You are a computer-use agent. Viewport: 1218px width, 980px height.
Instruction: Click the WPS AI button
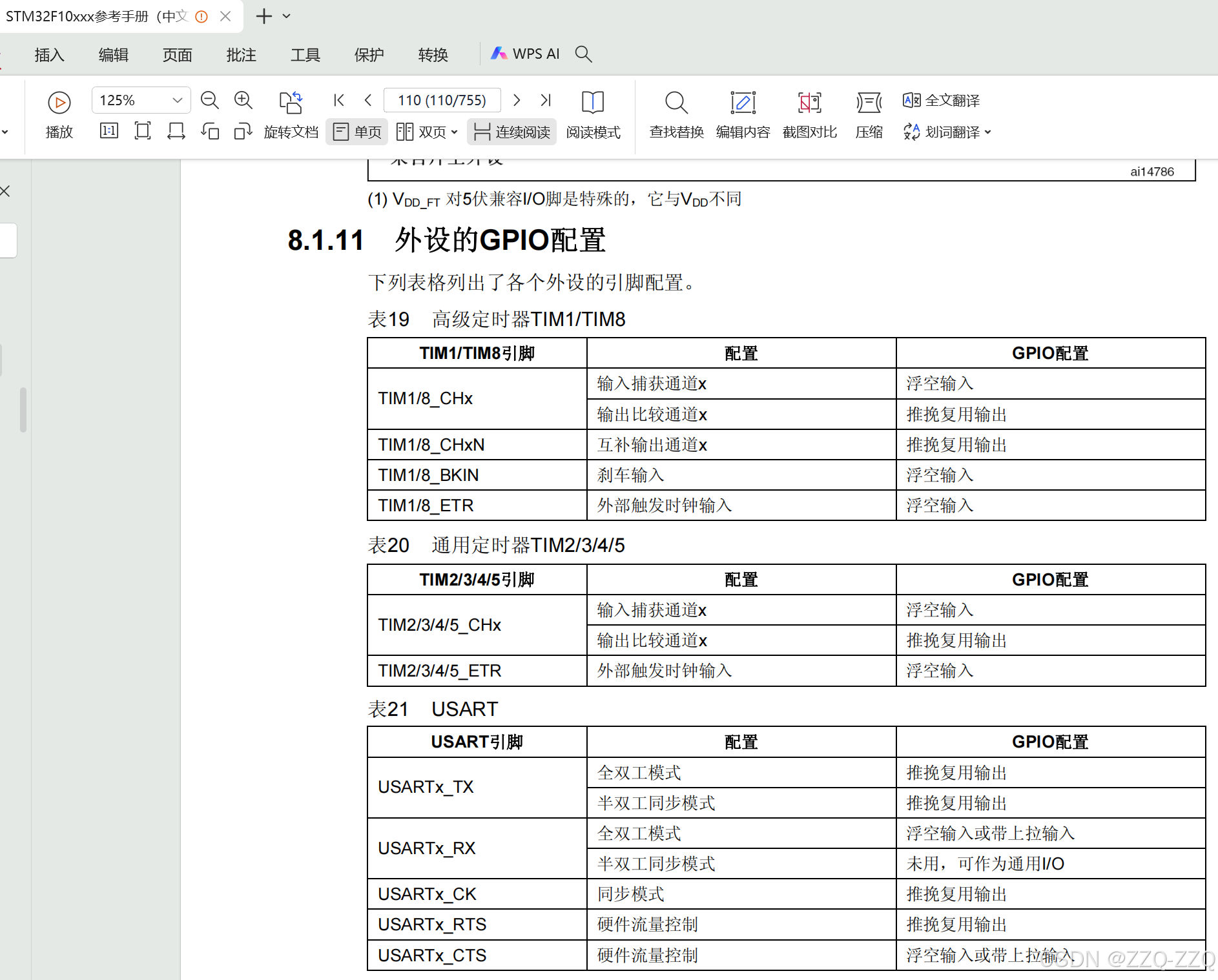click(x=525, y=54)
